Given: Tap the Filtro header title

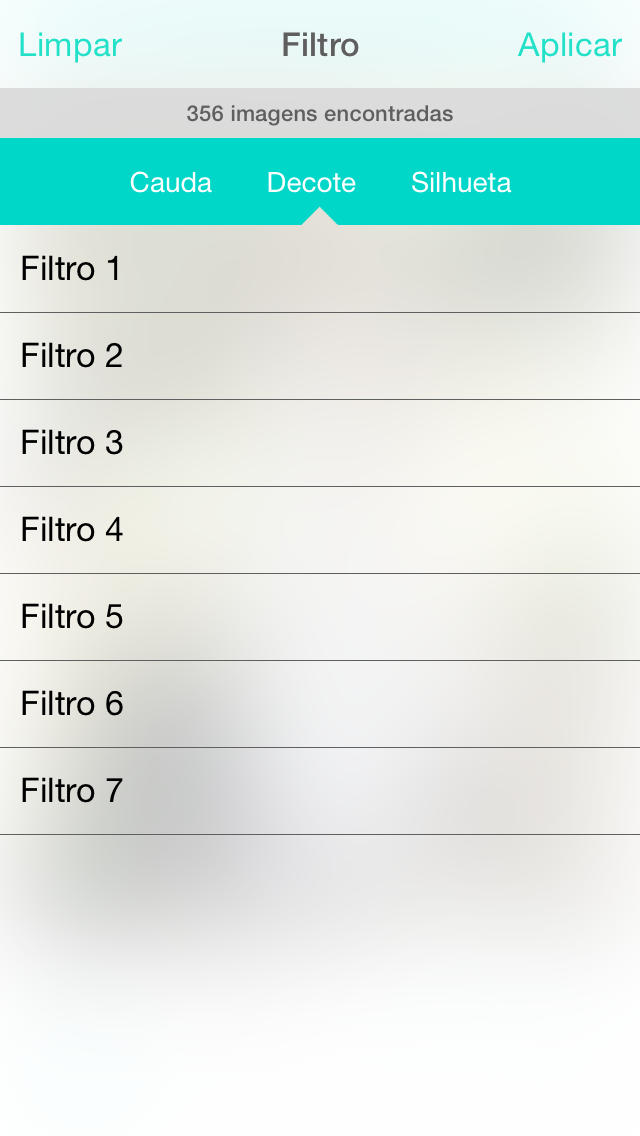Looking at the screenshot, I should (320, 45).
